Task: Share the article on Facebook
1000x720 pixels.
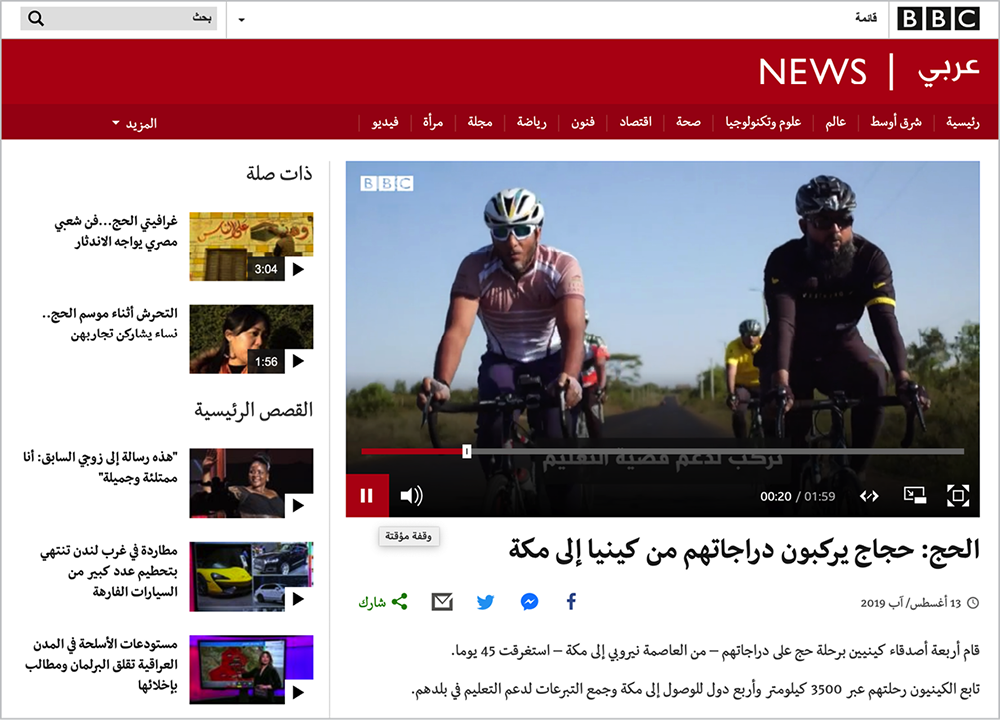Action: (x=570, y=601)
